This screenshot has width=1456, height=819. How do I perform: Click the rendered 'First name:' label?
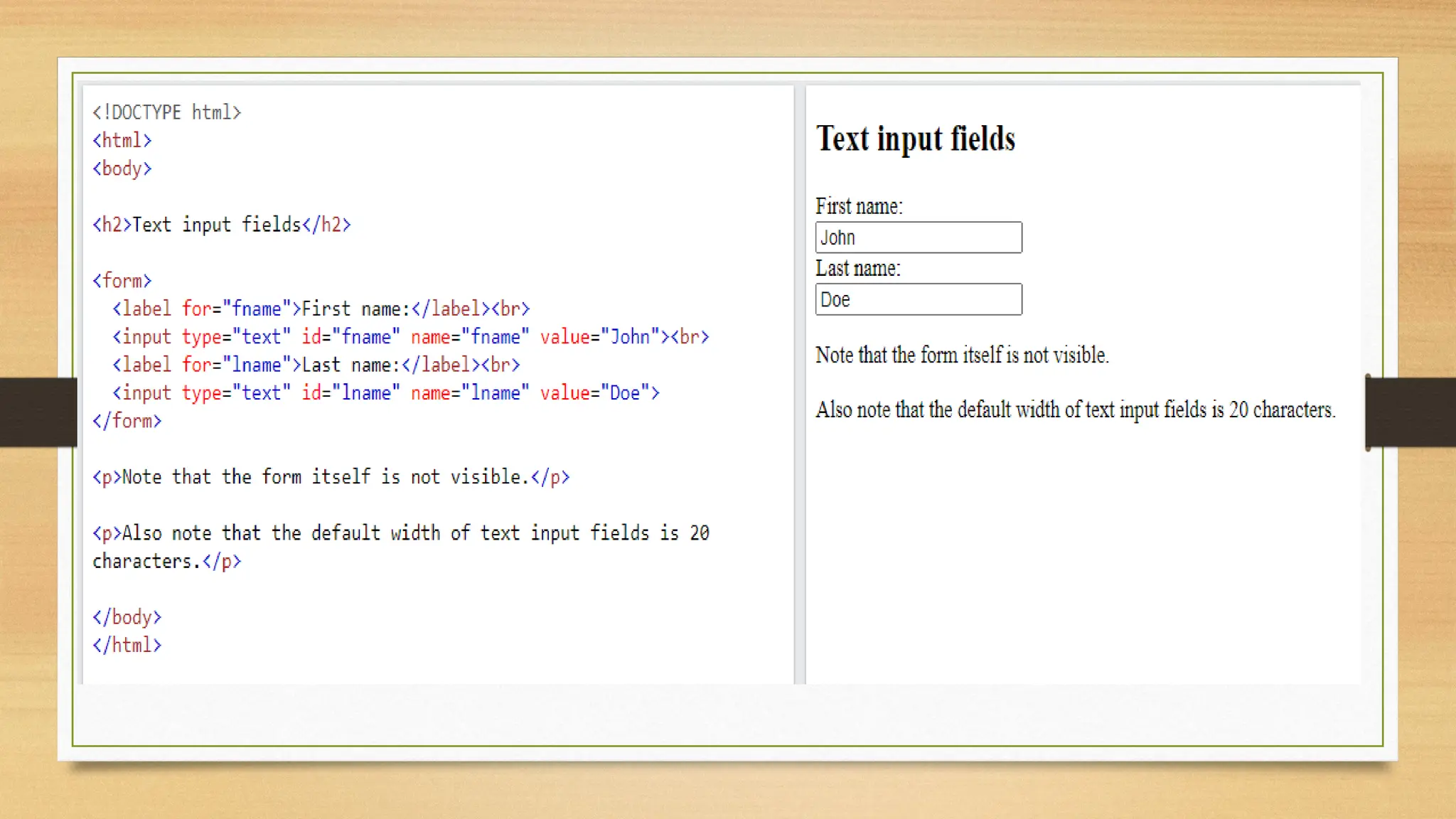859,206
